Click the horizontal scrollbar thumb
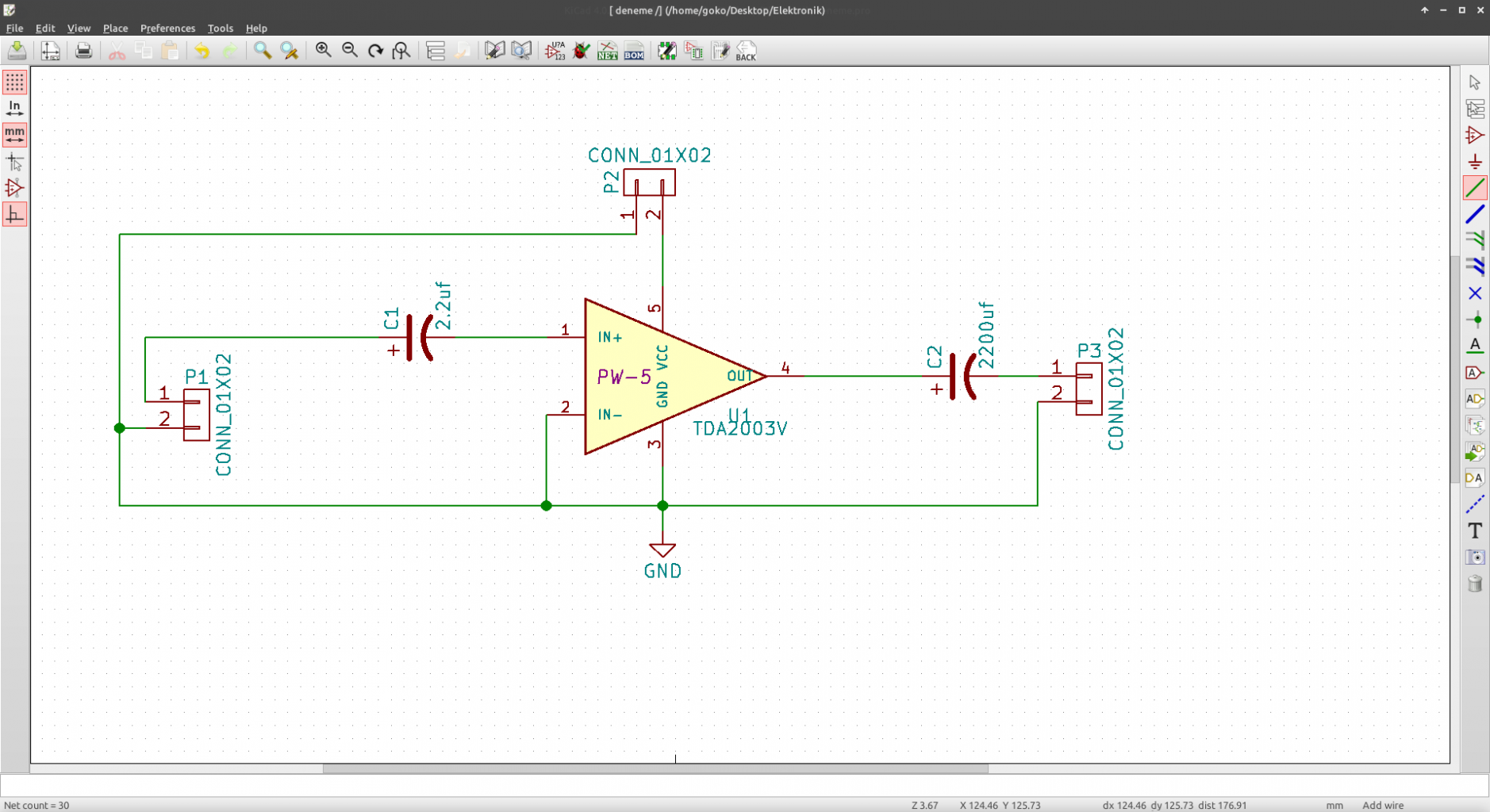Viewport: 1490px width, 812px height. point(655,768)
